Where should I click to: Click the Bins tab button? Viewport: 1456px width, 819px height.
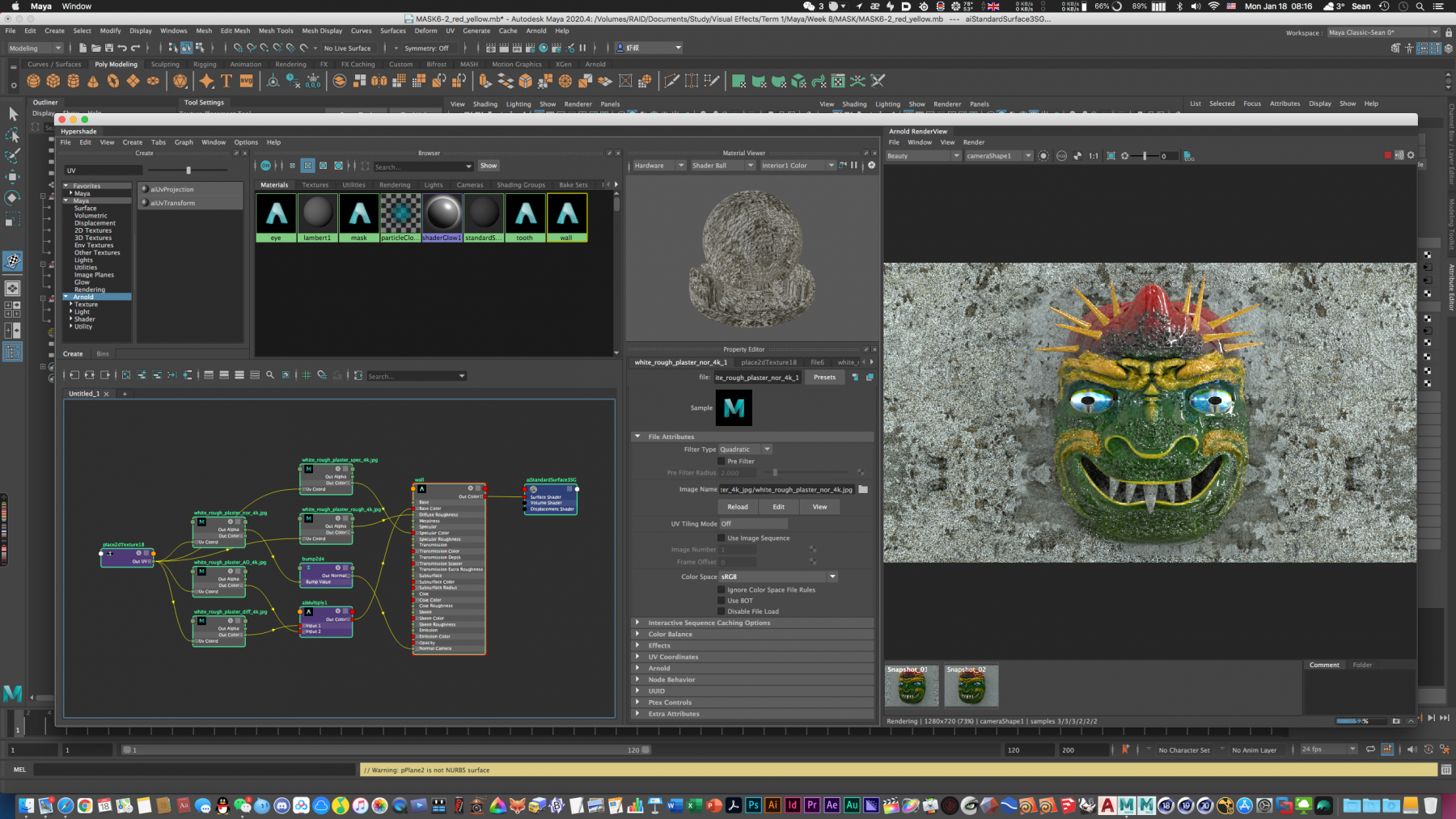coord(103,354)
